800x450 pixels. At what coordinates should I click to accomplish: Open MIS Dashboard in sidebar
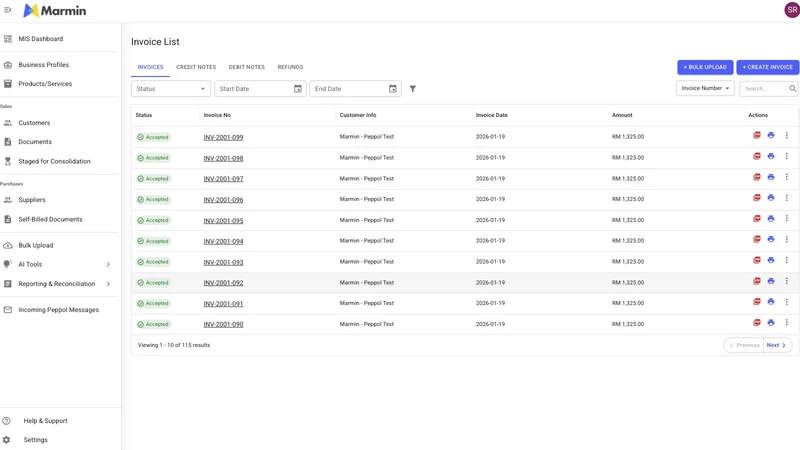coord(41,39)
